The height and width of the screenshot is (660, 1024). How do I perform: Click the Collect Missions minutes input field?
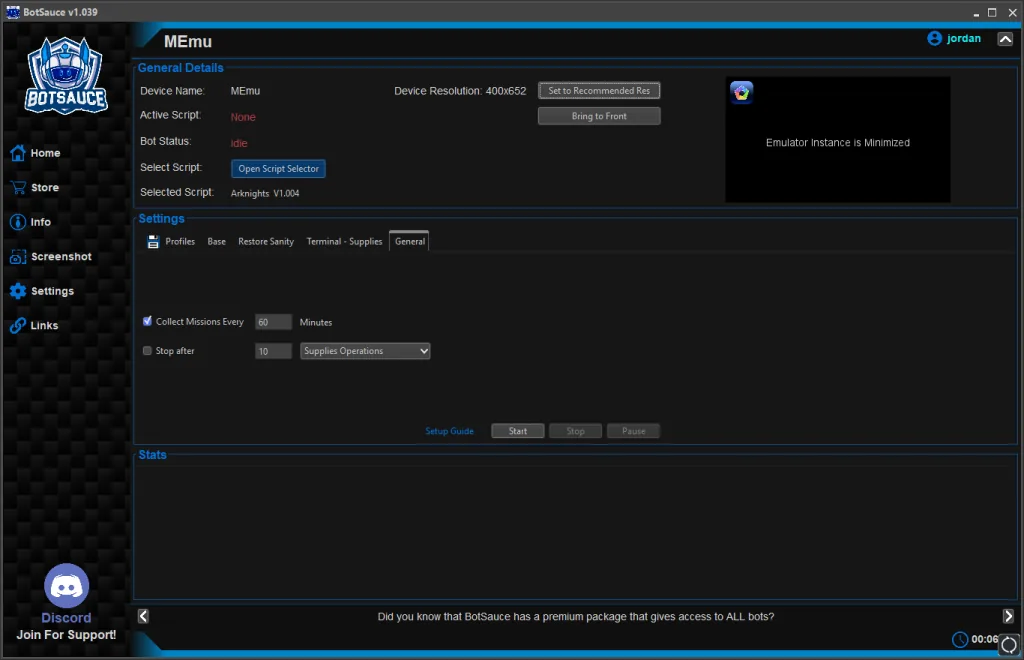(x=273, y=322)
